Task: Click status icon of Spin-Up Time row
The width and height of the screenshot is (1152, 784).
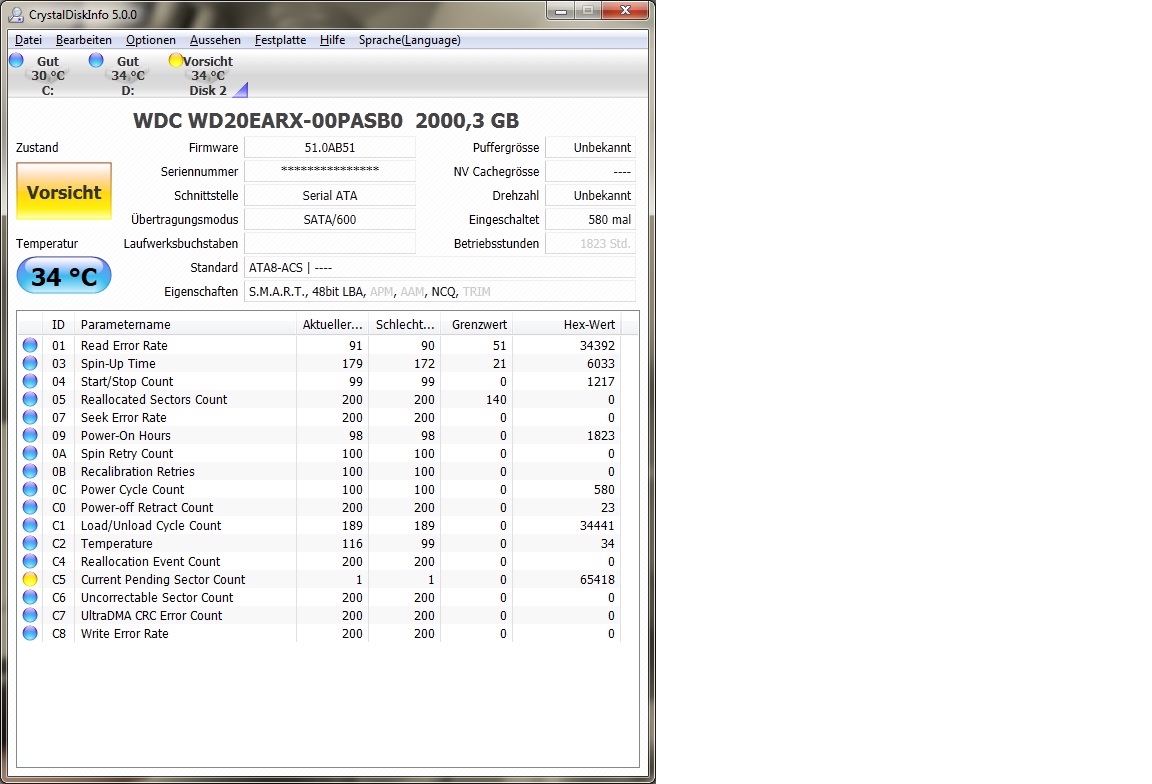Action: click(x=30, y=363)
